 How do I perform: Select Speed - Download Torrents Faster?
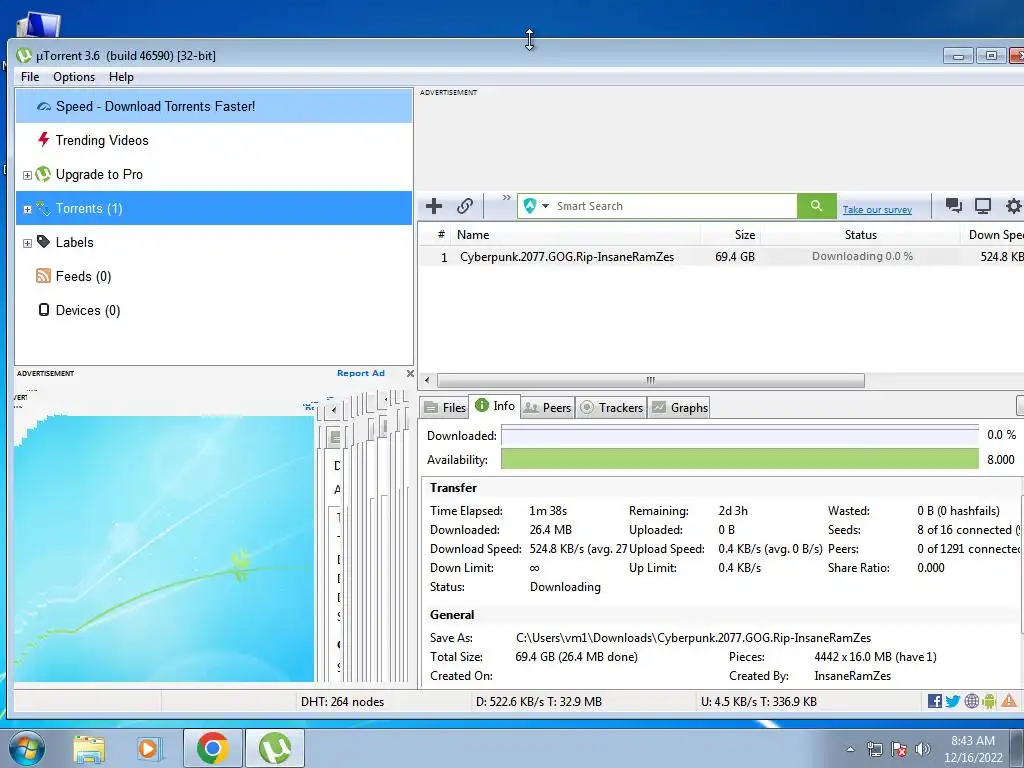tap(214, 106)
